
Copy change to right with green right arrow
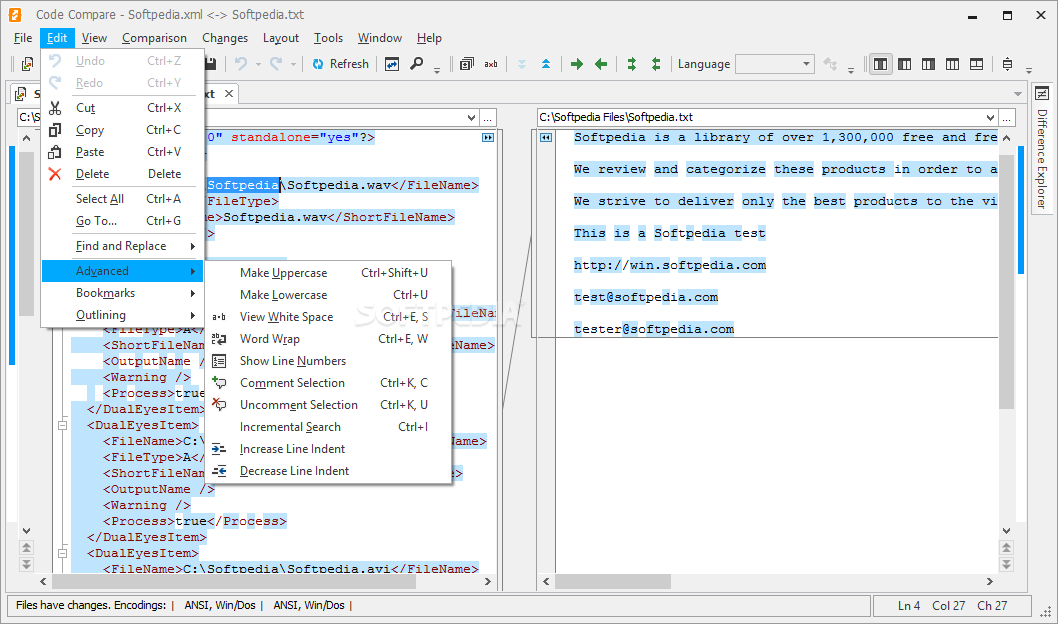tap(577, 64)
